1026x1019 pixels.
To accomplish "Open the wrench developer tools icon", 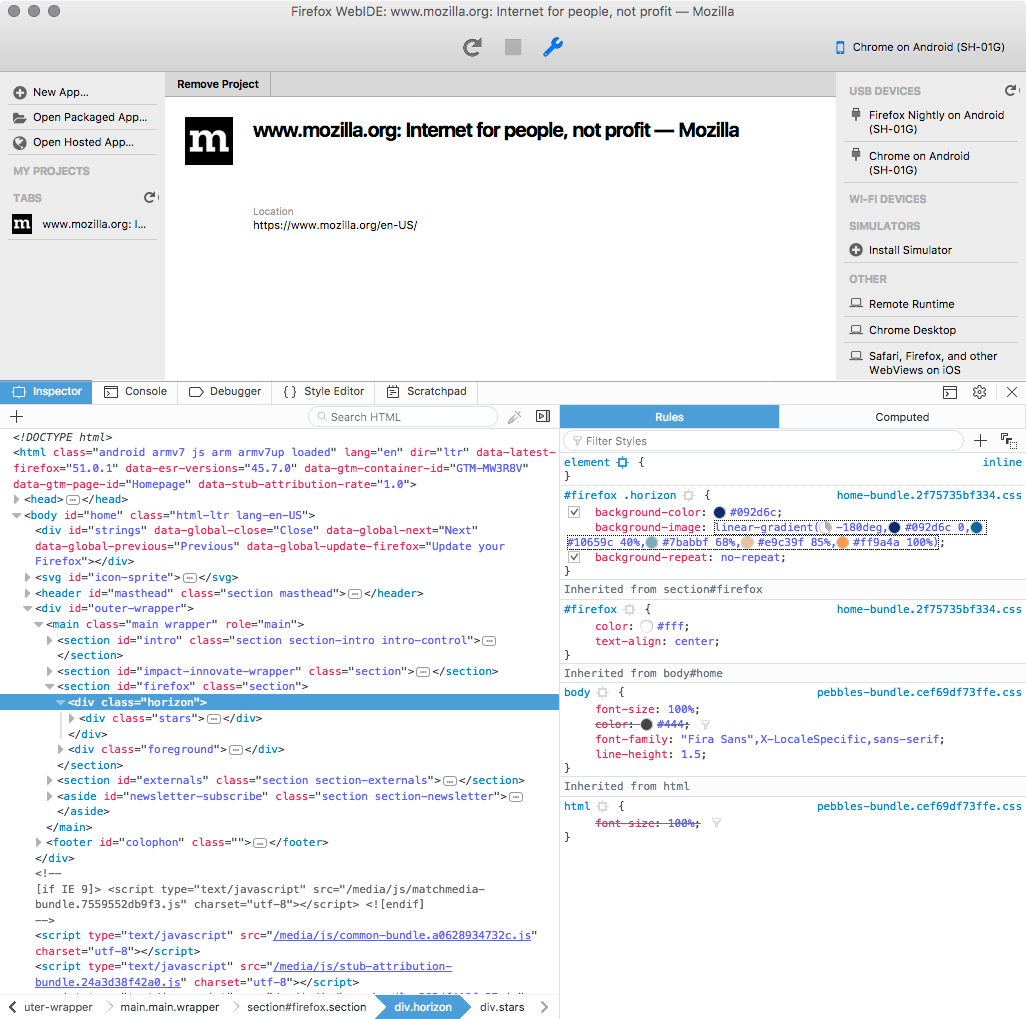I will click(x=553, y=47).
